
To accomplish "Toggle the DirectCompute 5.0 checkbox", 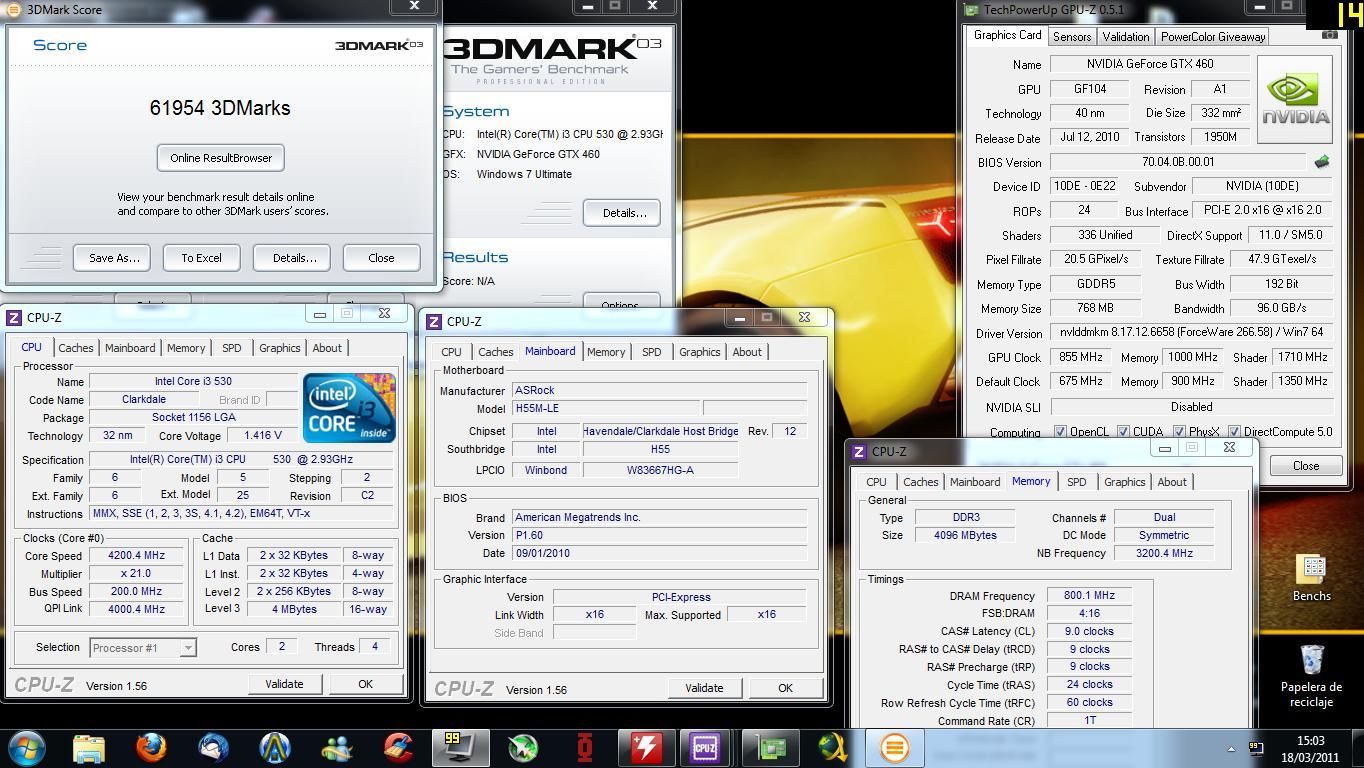I will click(1234, 432).
